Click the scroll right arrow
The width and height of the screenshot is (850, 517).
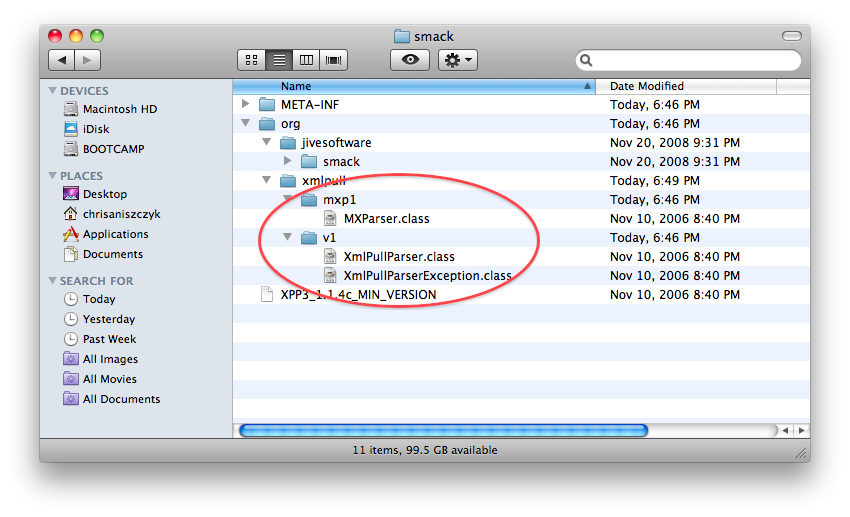pos(801,430)
